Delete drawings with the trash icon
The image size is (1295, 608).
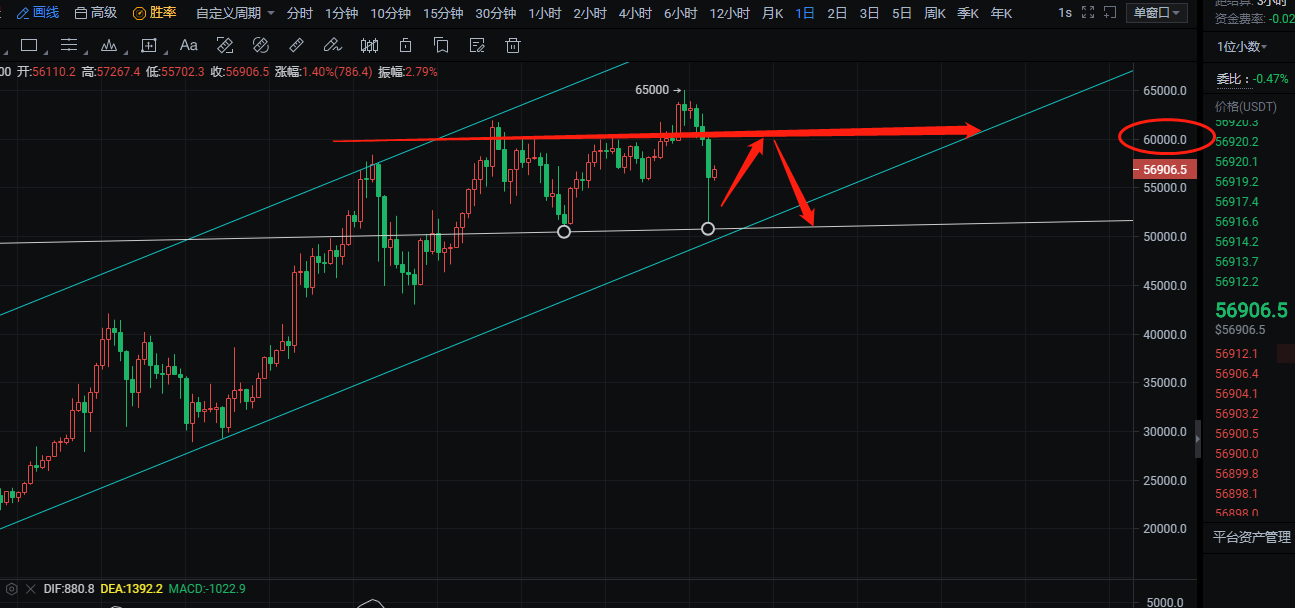(x=513, y=45)
